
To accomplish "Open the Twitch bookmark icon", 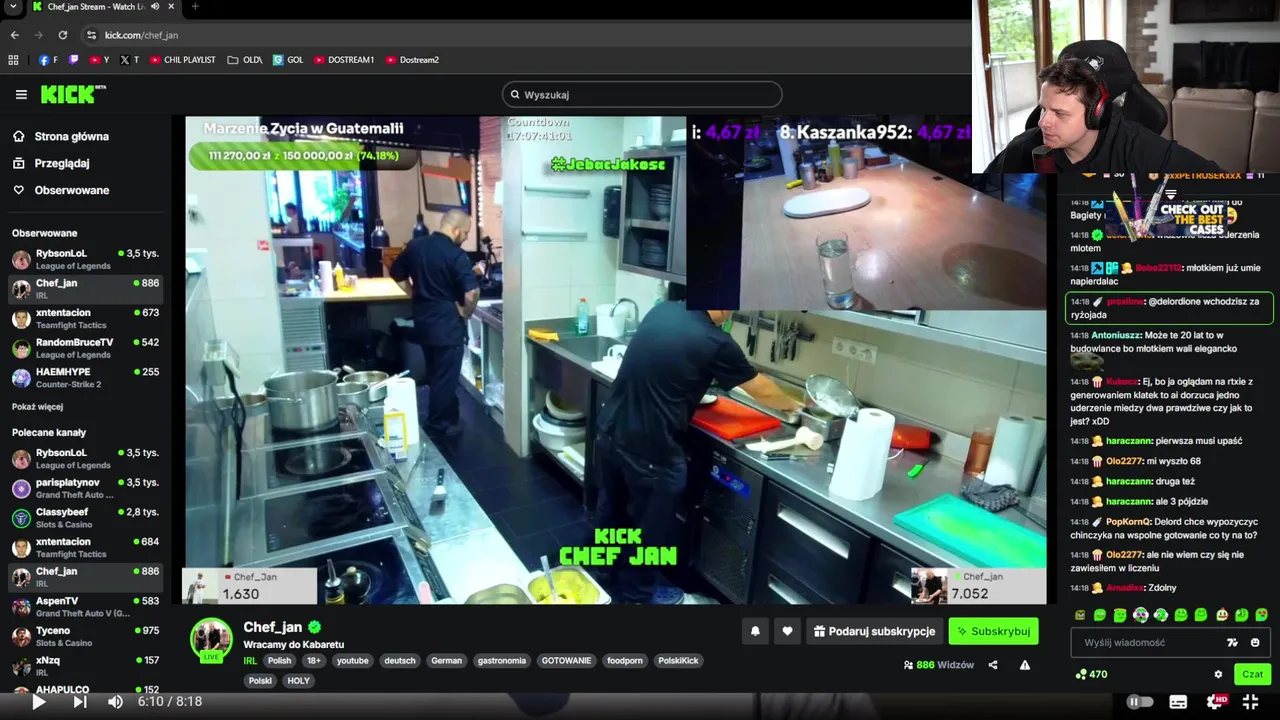I will coord(73,60).
